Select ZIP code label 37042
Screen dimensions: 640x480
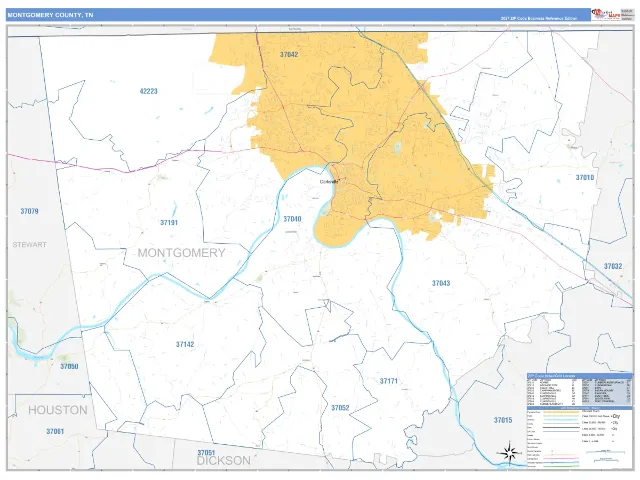tap(289, 54)
